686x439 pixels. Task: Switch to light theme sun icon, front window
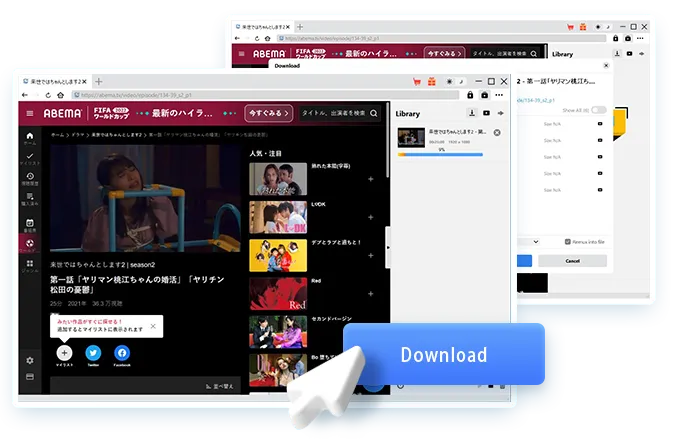[449, 81]
